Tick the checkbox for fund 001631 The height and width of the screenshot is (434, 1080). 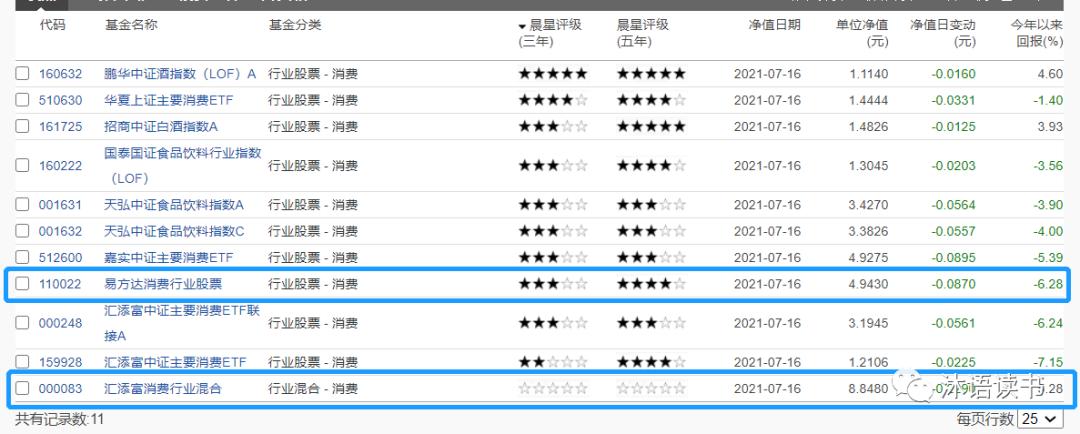pos(22,205)
